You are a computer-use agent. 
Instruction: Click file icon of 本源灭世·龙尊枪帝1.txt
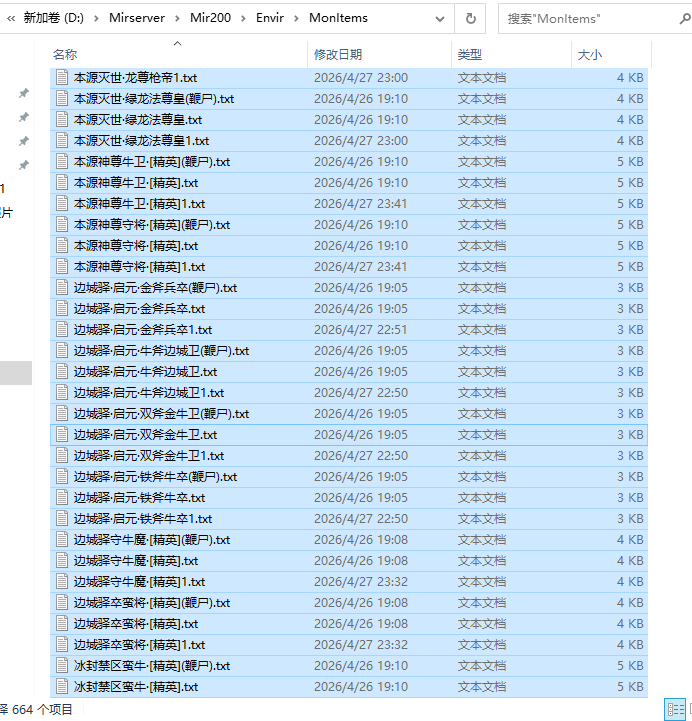pos(62,77)
